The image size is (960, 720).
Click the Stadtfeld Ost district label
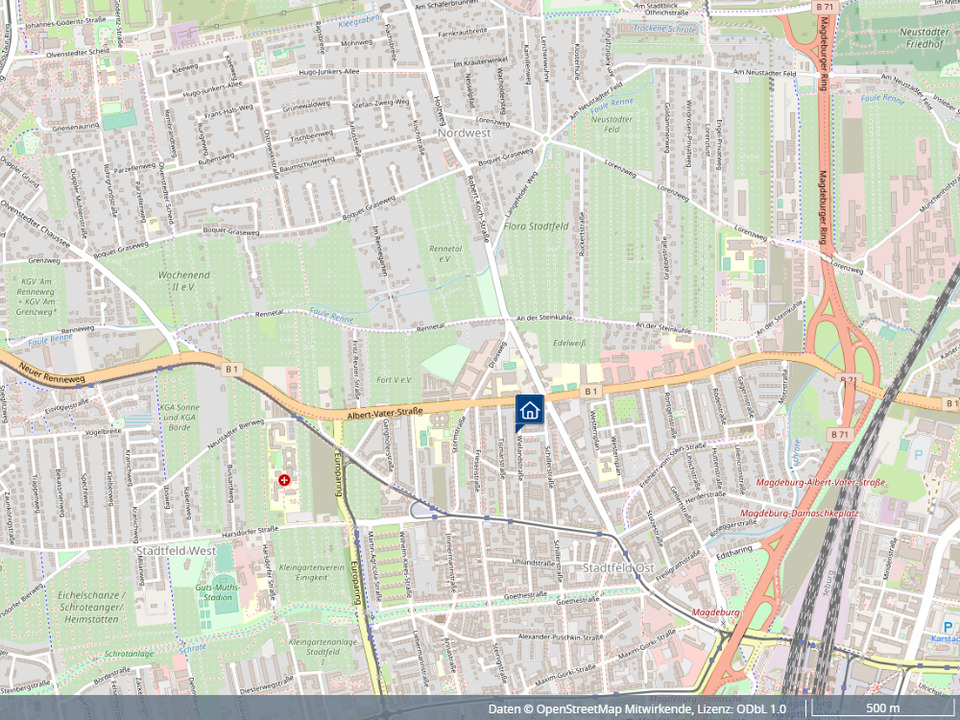(617, 568)
